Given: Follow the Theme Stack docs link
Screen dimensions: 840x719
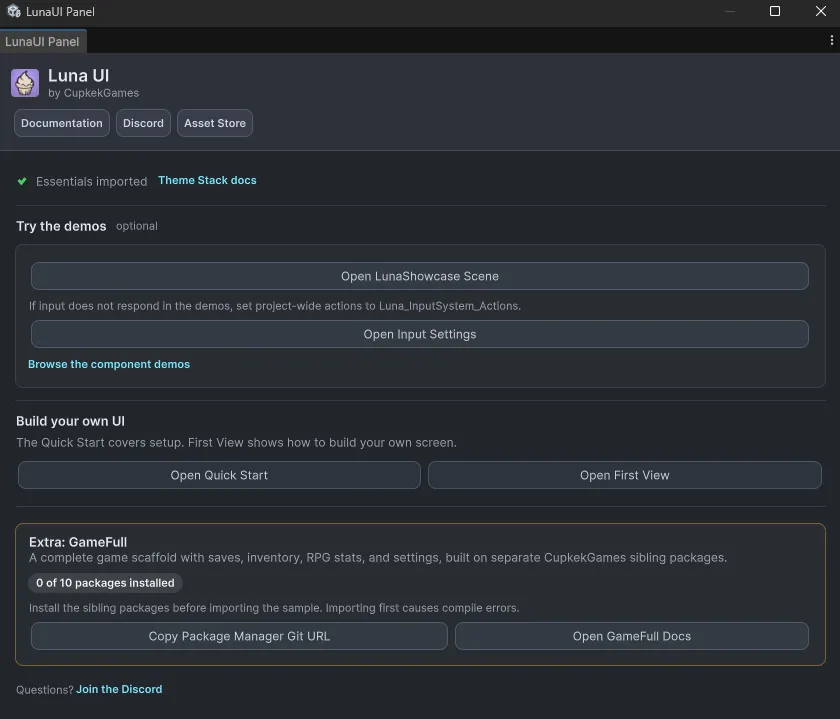Looking at the screenshot, I should pos(207,181).
